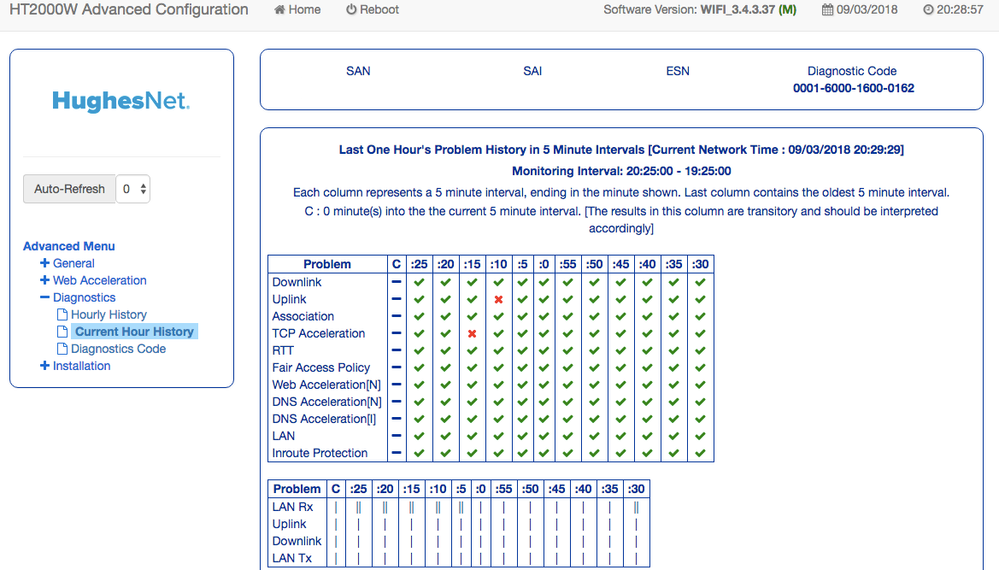This screenshot has width=999, height=570.
Task: Click the Inroute Protection checkmark at :30
Action: (x=700, y=453)
